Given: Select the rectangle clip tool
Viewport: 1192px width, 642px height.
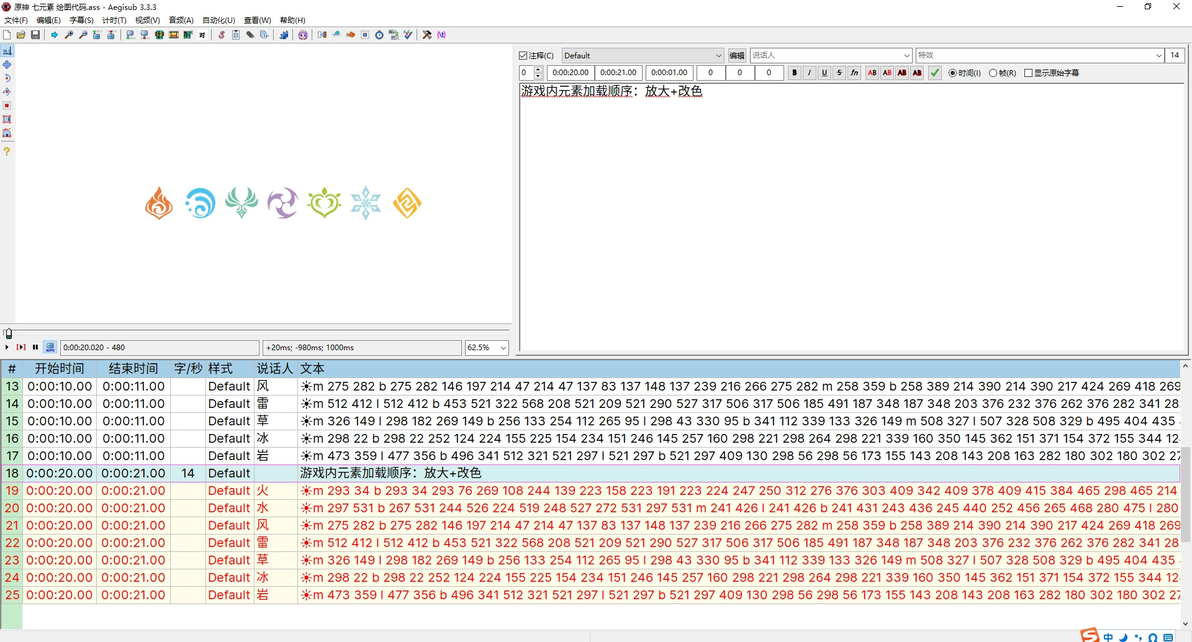Looking at the screenshot, I should pyautogui.click(x=7, y=119).
